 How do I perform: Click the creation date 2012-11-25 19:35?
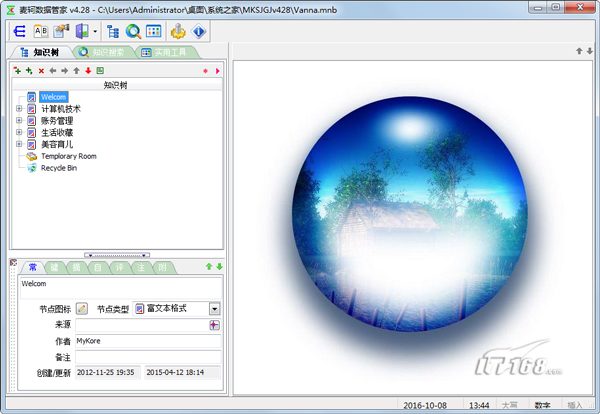tap(108, 372)
